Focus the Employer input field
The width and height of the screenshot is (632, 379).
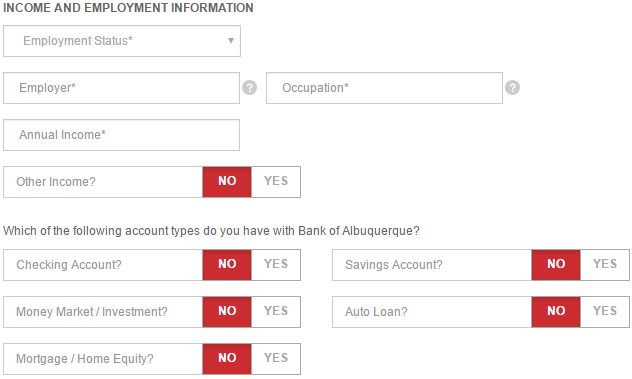click(x=121, y=88)
